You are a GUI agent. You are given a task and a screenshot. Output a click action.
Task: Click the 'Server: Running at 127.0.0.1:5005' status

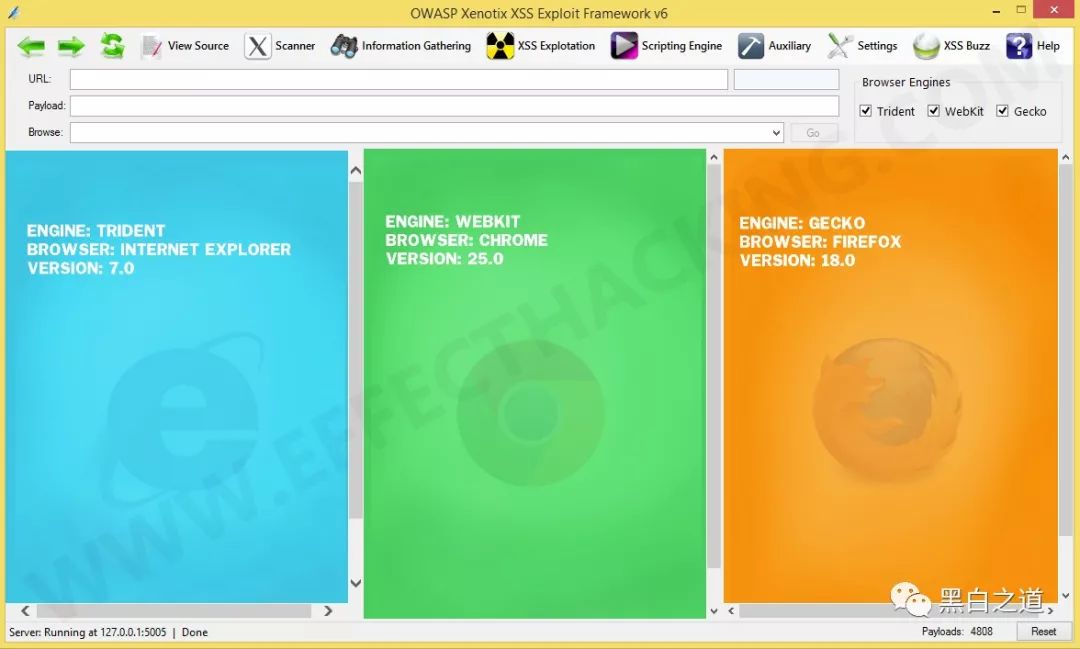[x=87, y=632]
